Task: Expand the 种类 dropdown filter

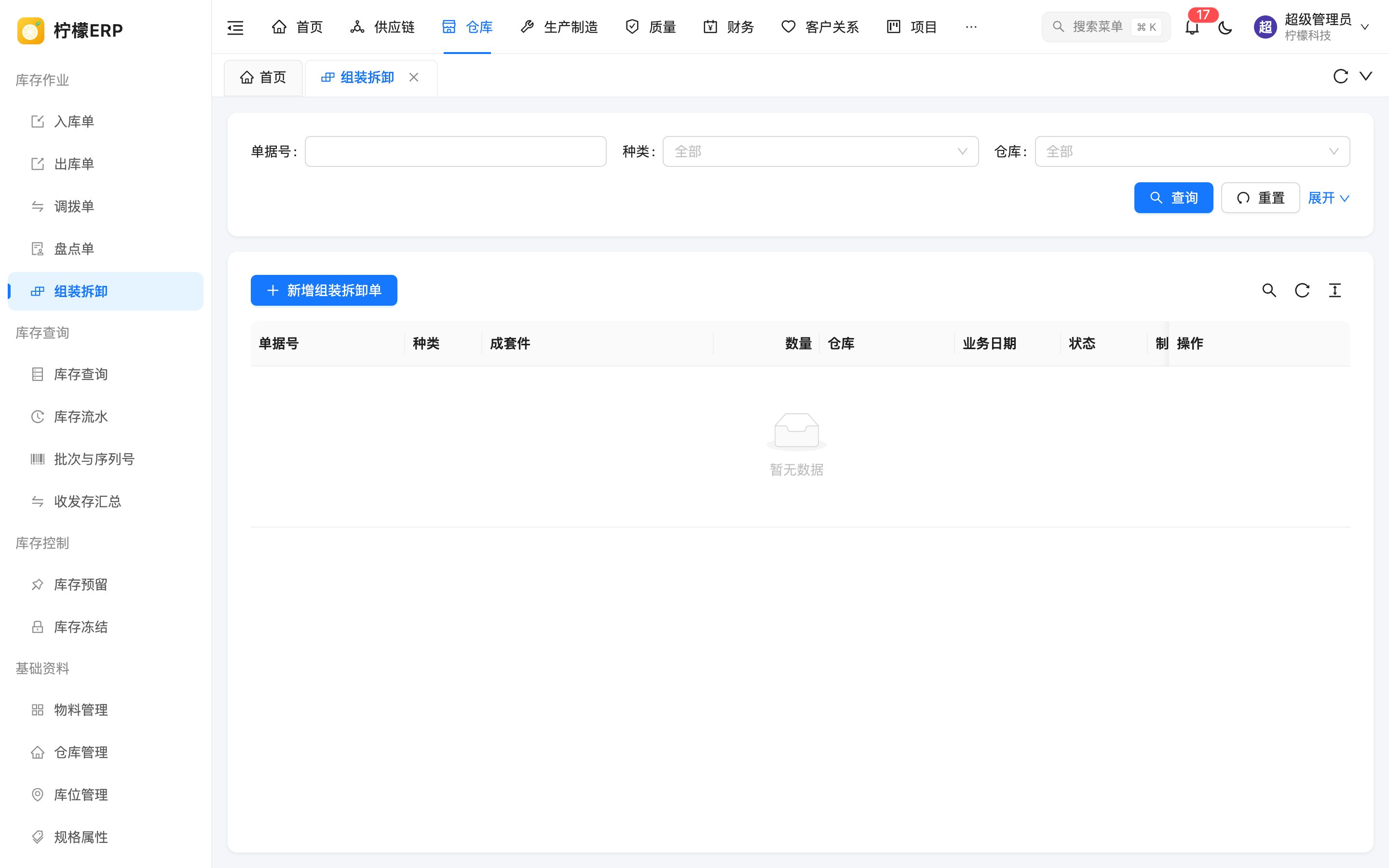Action: tap(820, 151)
